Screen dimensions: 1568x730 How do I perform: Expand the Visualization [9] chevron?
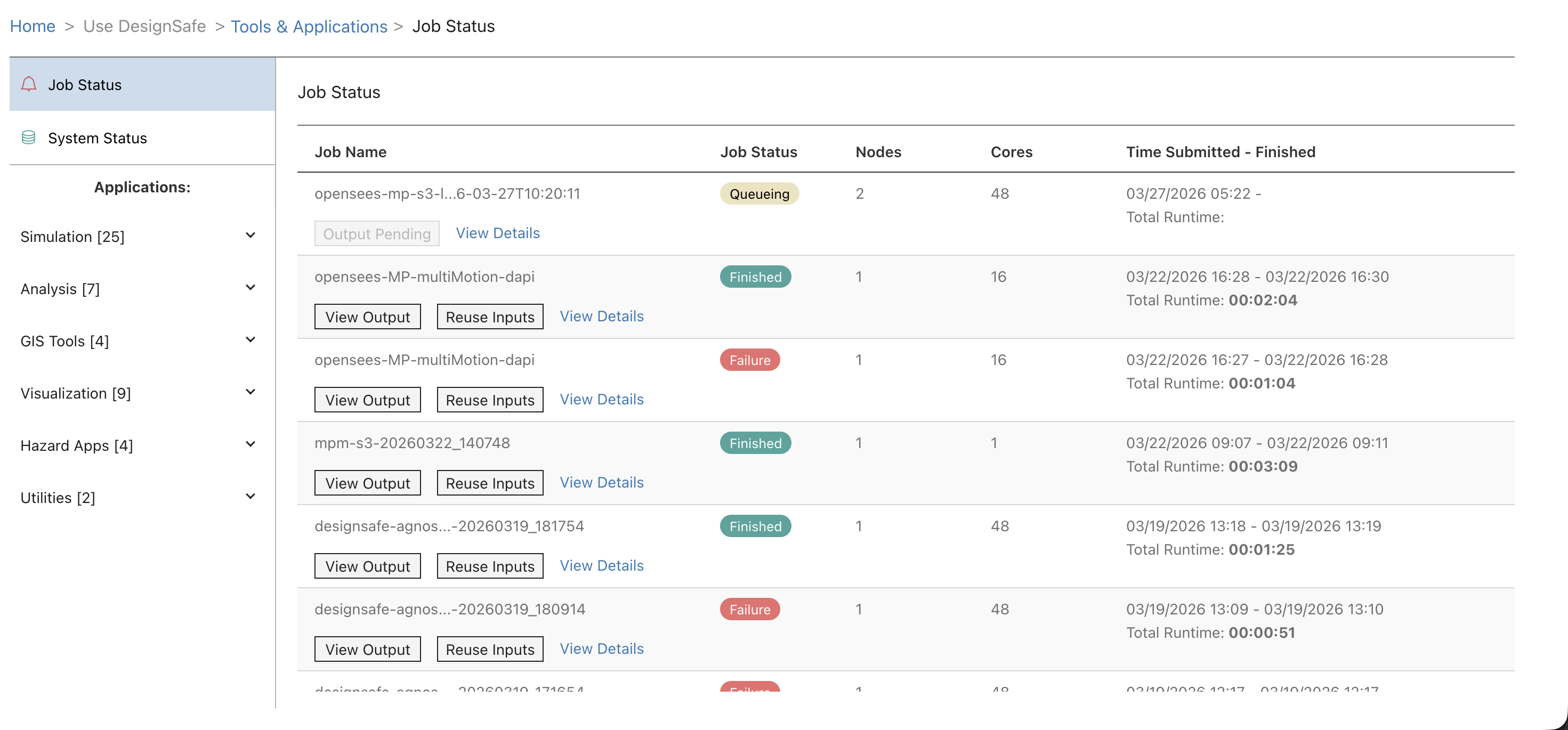pyautogui.click(x=250, y=392)
